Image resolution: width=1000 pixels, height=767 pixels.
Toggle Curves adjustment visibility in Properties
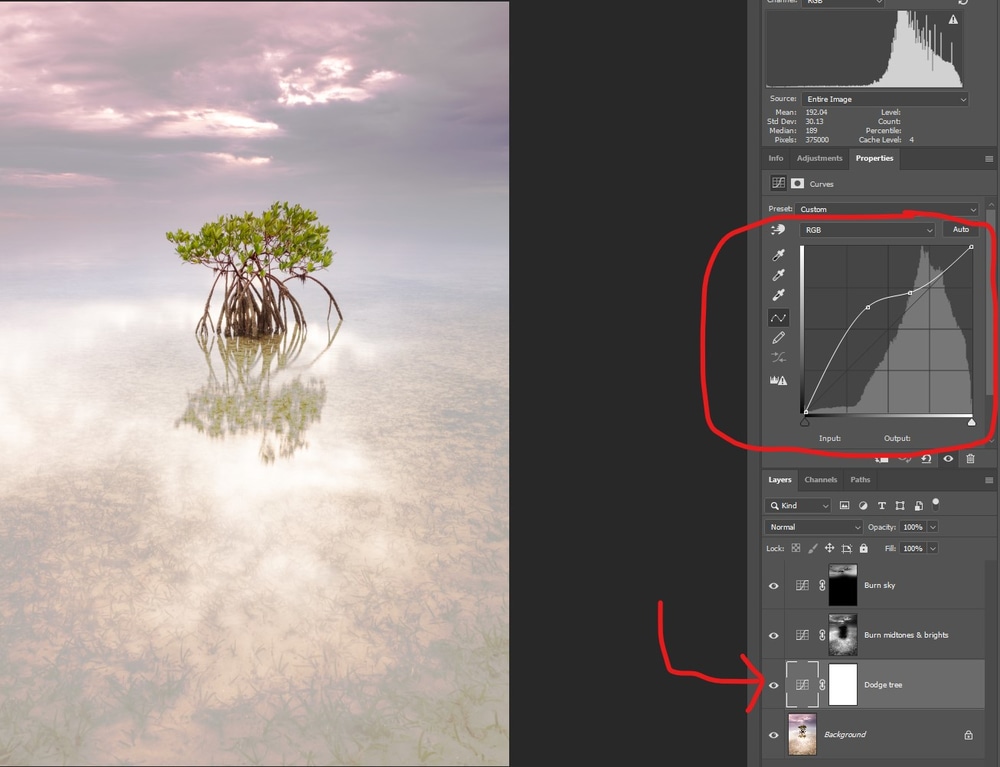(948, 458)
